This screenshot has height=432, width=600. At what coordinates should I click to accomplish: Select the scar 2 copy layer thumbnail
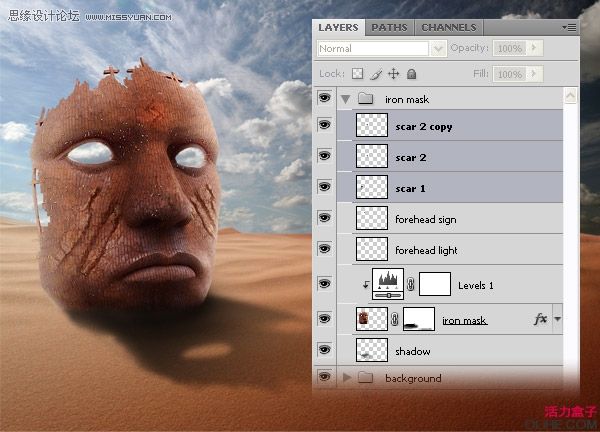pyautogui.click(x=372, y=125)
